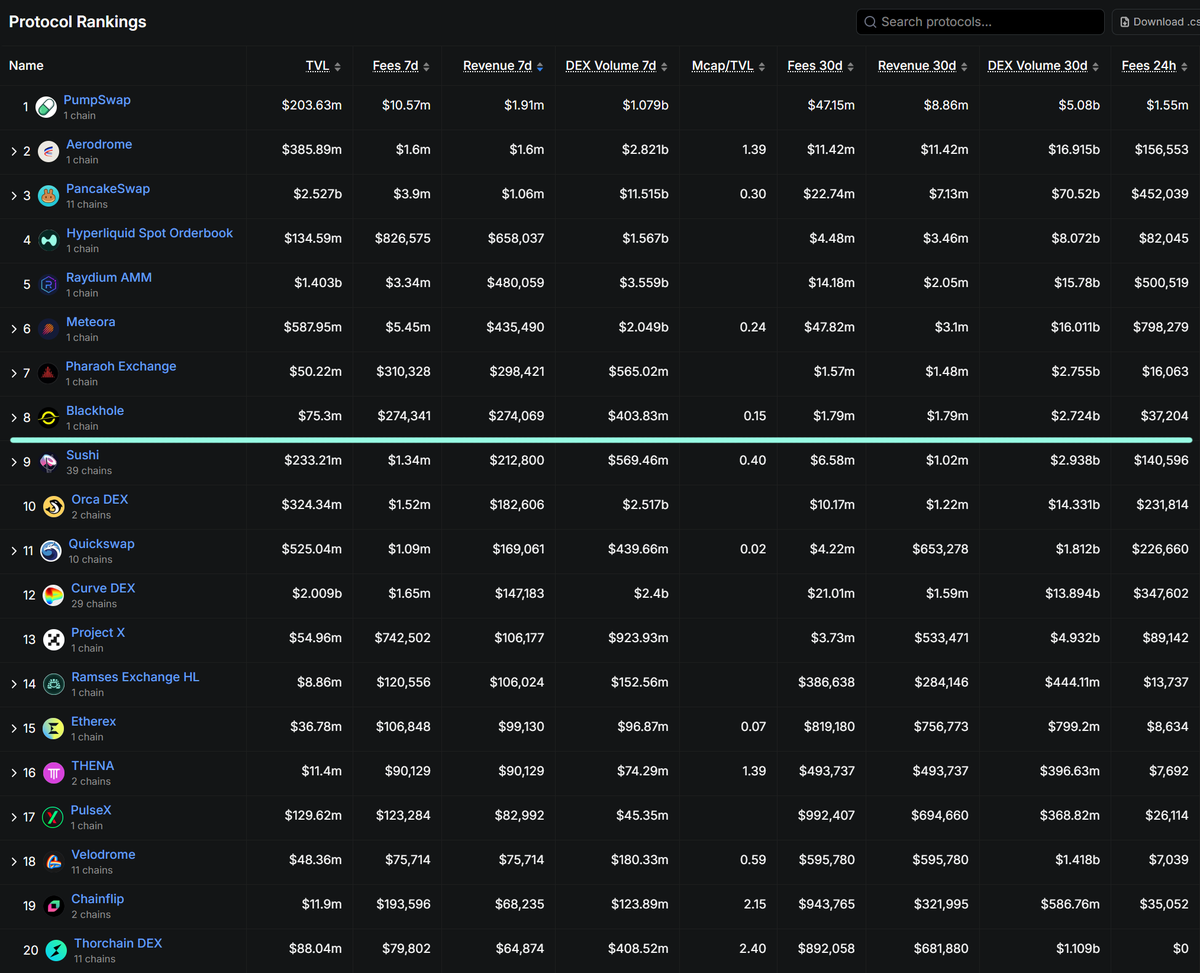The width and height of the screenshot is (1200, 973).
Task: Select the Blackhole yellow logo
Action: point(48,417)
